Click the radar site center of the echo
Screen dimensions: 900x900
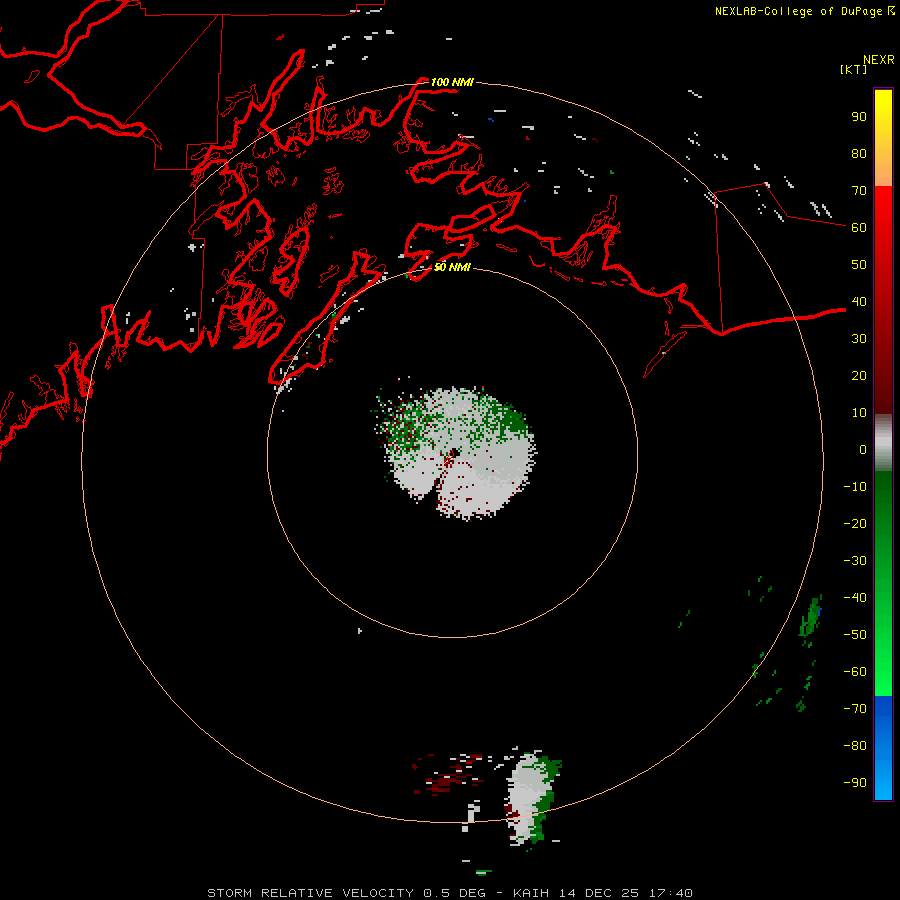pyautogui.click(x=453, y=453)
